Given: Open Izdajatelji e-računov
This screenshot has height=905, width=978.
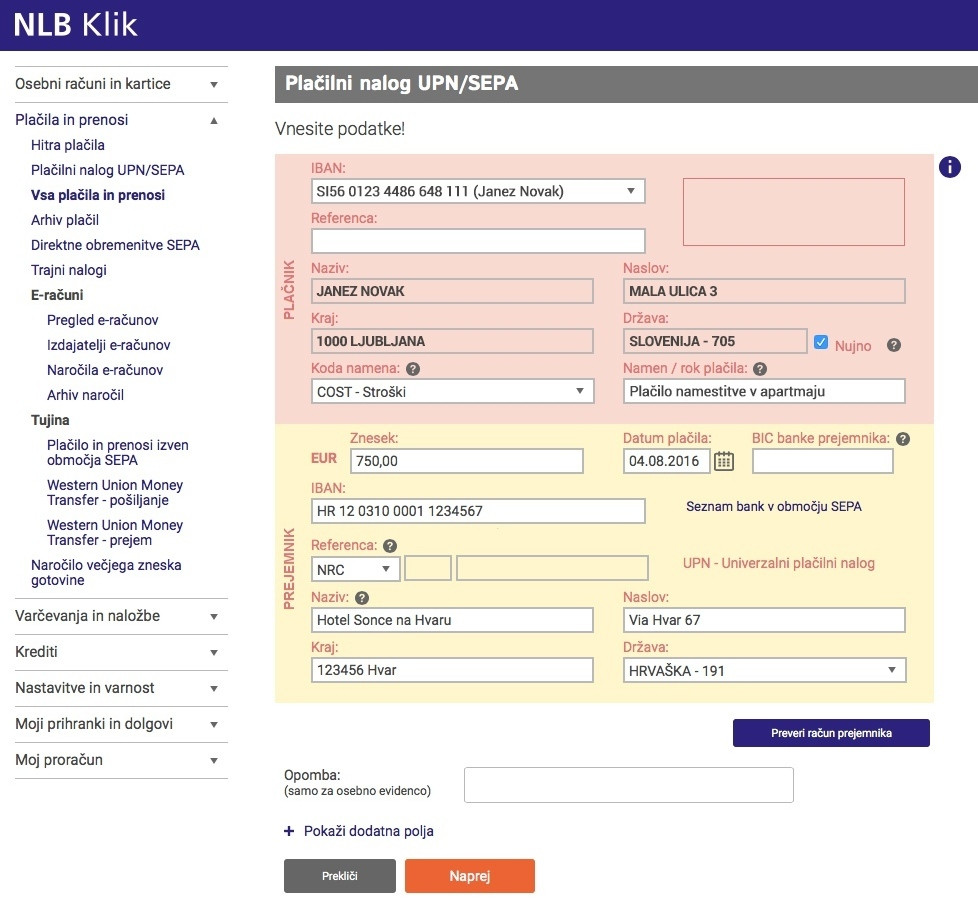Looking at the screenshot, I should pyautogui.click(x=109, y=345).
